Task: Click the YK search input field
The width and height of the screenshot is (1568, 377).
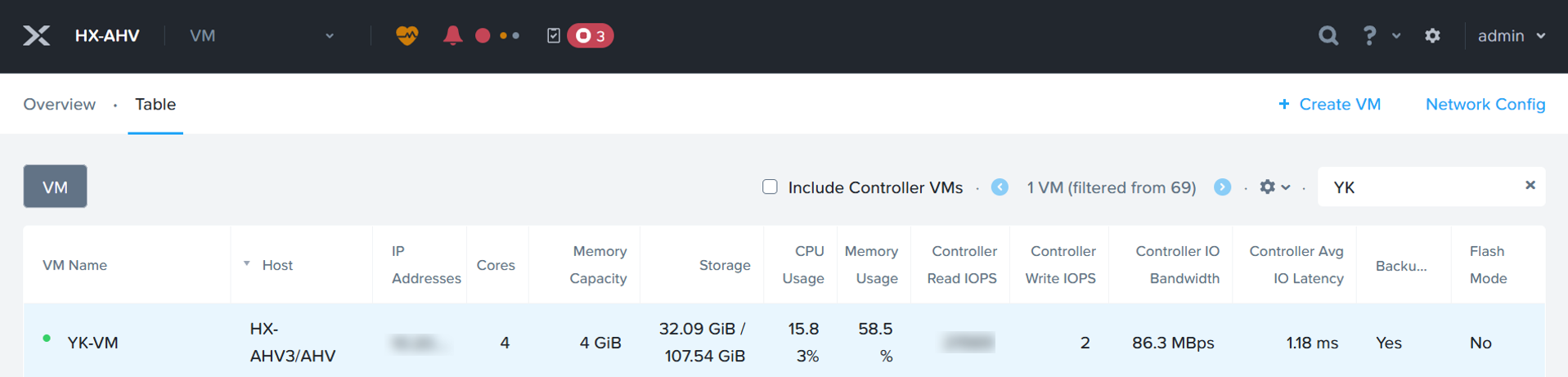Action: click(x=1419, y=187)
